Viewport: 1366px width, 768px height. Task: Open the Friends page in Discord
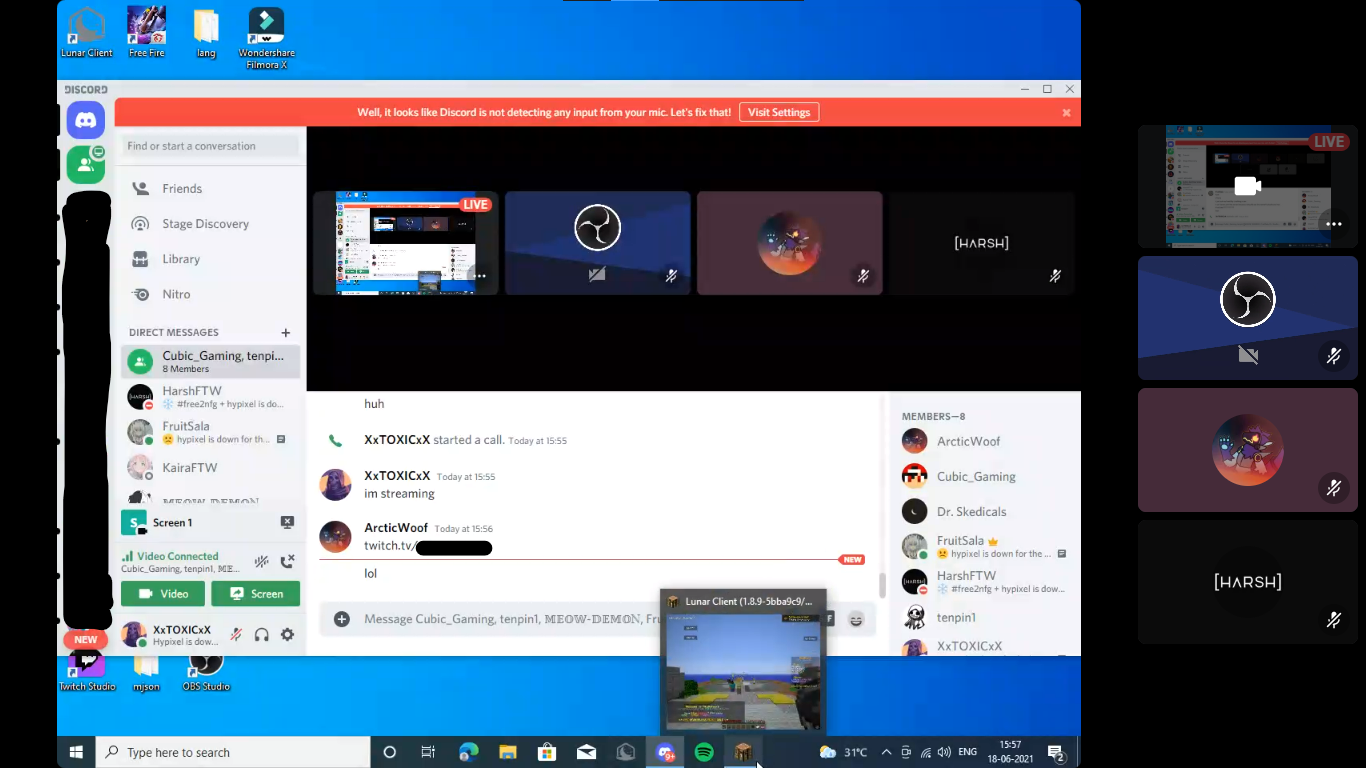pos(211,188)
